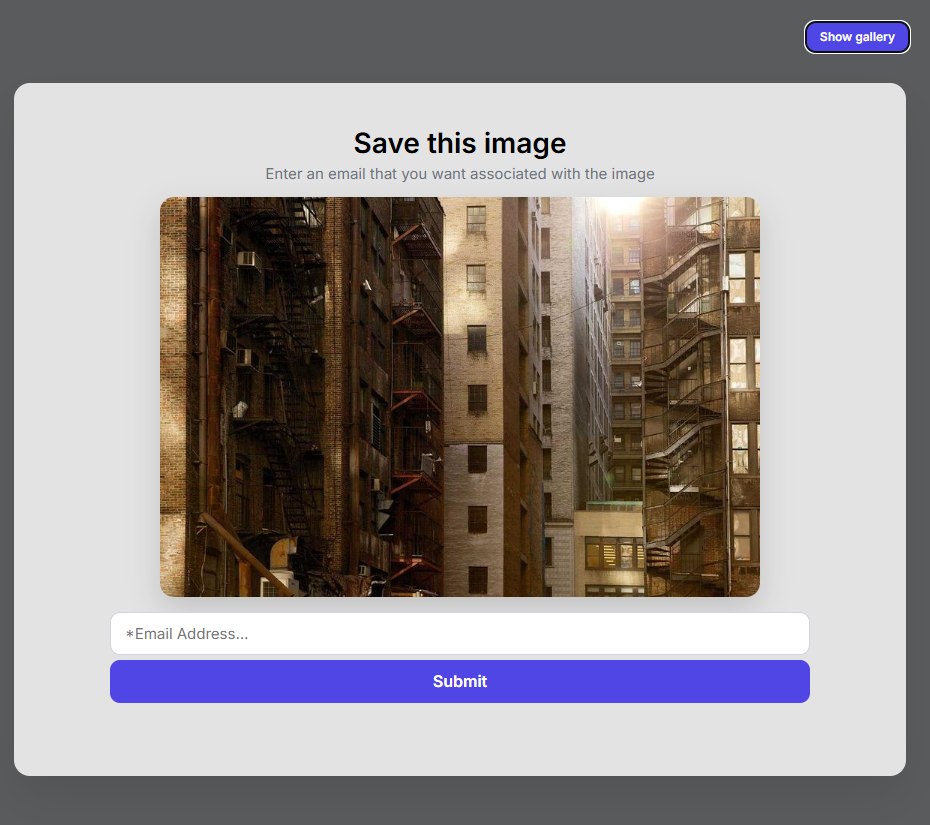Click the bottom edge of the Submit button
930x825 pixels.
click(x=460, y=700)
